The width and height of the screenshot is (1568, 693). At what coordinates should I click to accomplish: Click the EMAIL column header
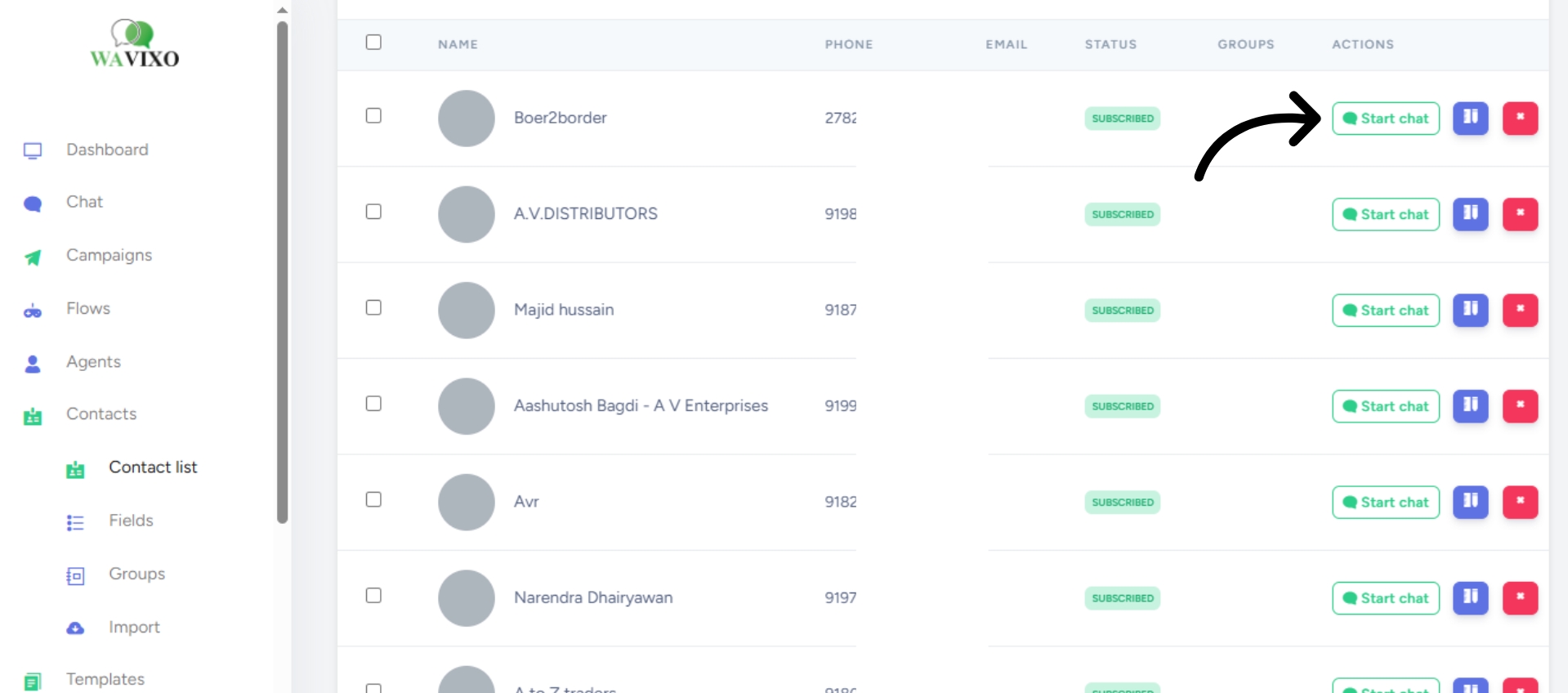click(1007, 44)
